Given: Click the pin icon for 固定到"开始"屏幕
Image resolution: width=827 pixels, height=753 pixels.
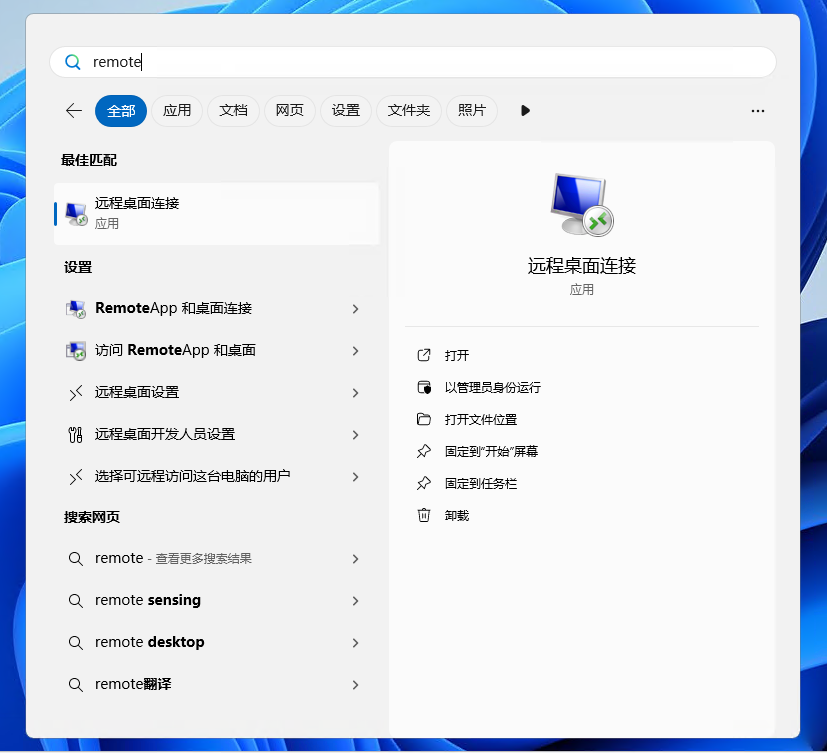Looking at the screenshot, I should 424,451.
